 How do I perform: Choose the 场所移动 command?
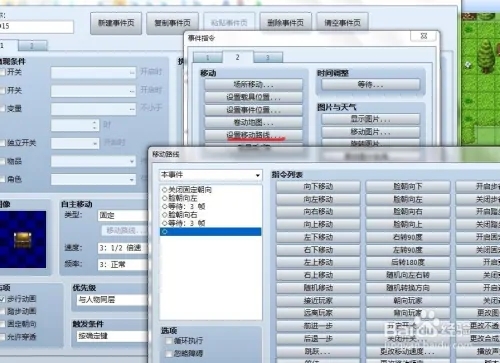(253, 85)
